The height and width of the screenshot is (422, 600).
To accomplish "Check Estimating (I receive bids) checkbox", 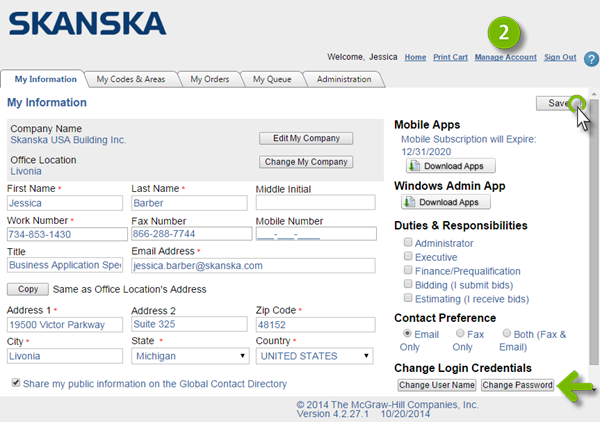I will click(x=408, y=298).
